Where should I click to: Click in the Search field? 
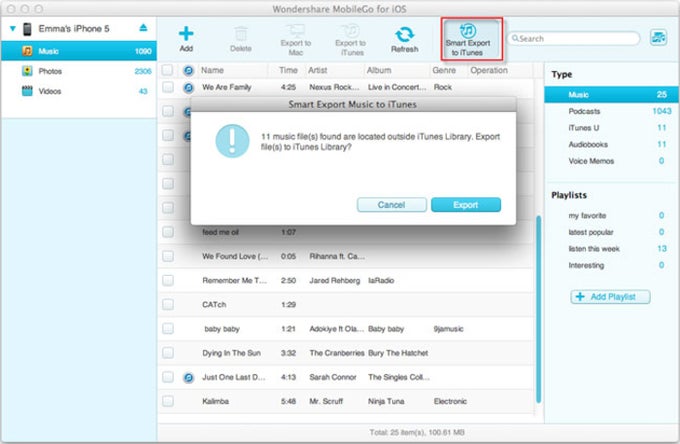click(x=573, y=39)
